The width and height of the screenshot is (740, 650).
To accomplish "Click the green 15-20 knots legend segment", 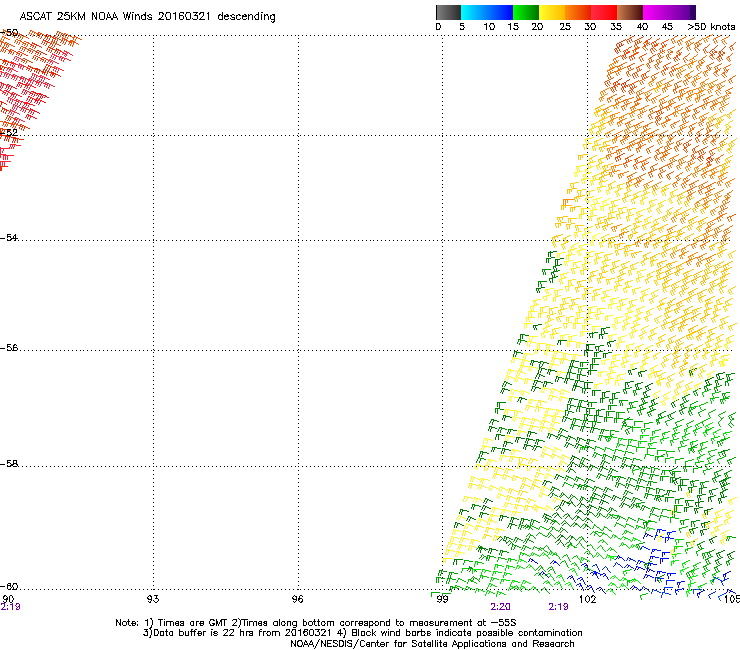I will (x=526, y=12).
